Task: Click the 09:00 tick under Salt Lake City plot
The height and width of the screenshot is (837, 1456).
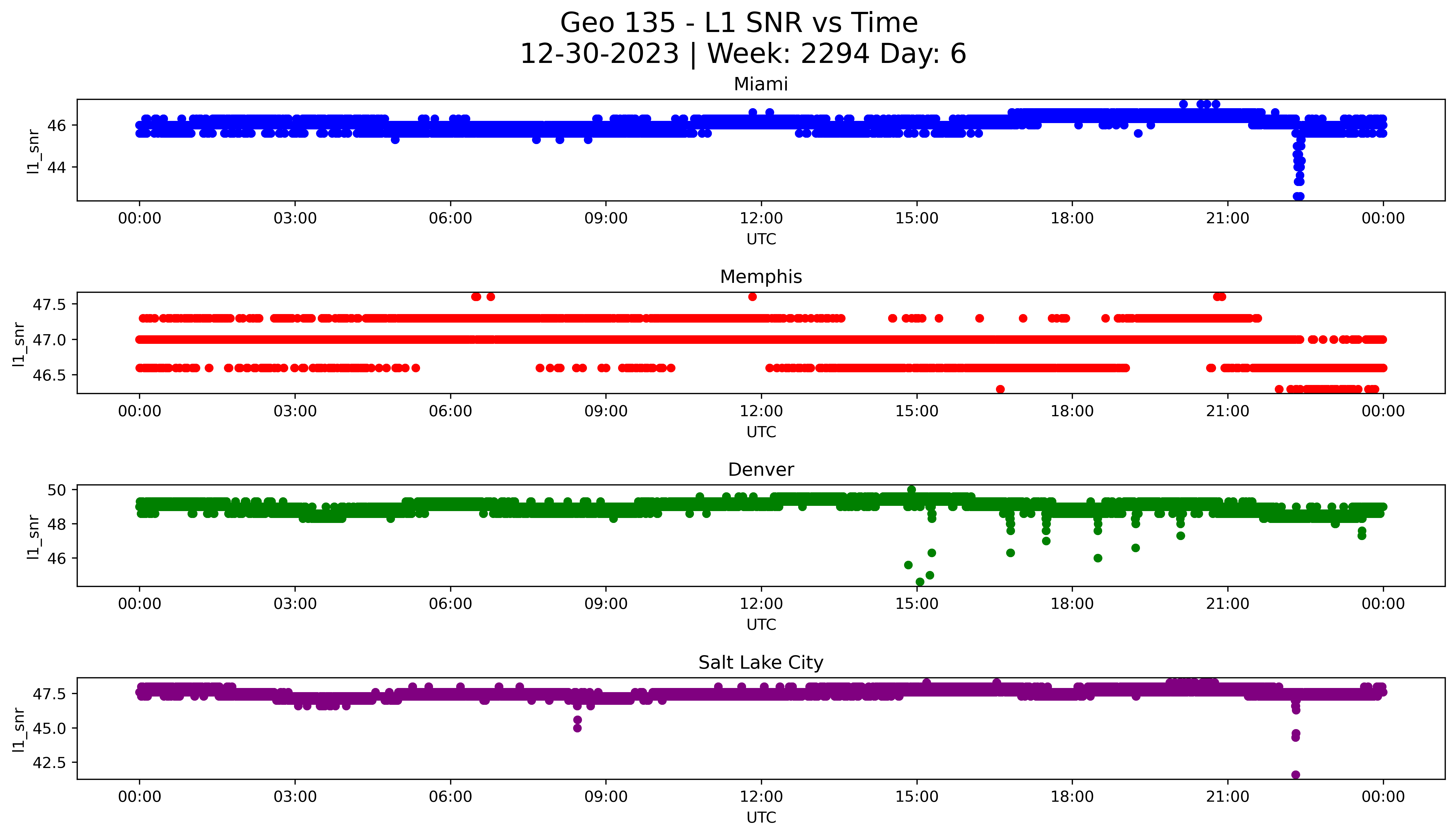Action: [x=606, y=797]
